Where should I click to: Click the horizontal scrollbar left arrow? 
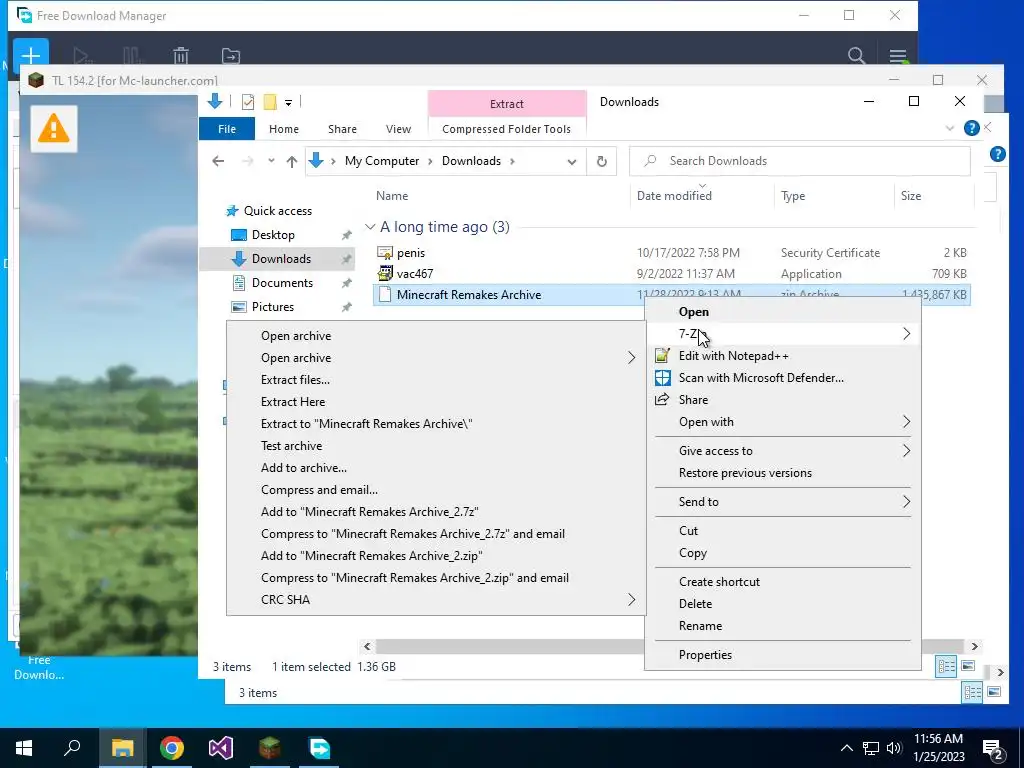tap(367, 647)
